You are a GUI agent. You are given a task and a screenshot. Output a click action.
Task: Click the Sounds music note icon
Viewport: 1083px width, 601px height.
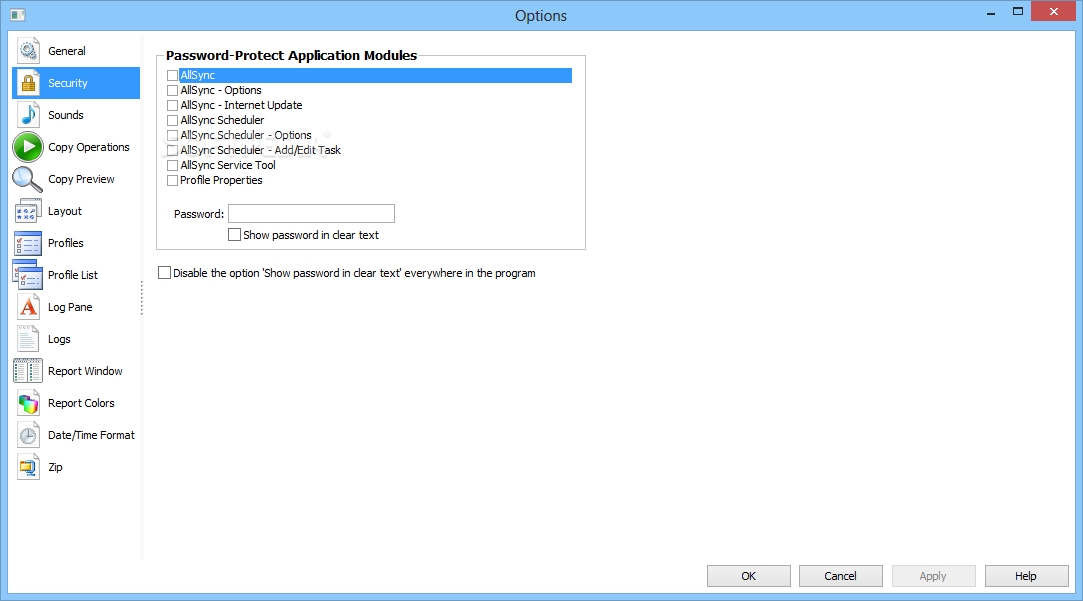coord(28,115)
